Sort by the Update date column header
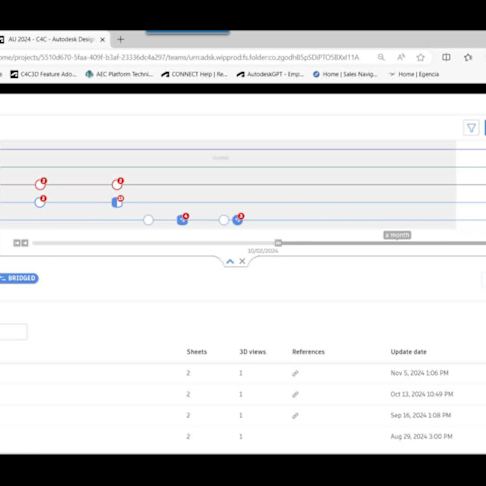The width and height of the screenshot is (486, 486). (409, 352)
